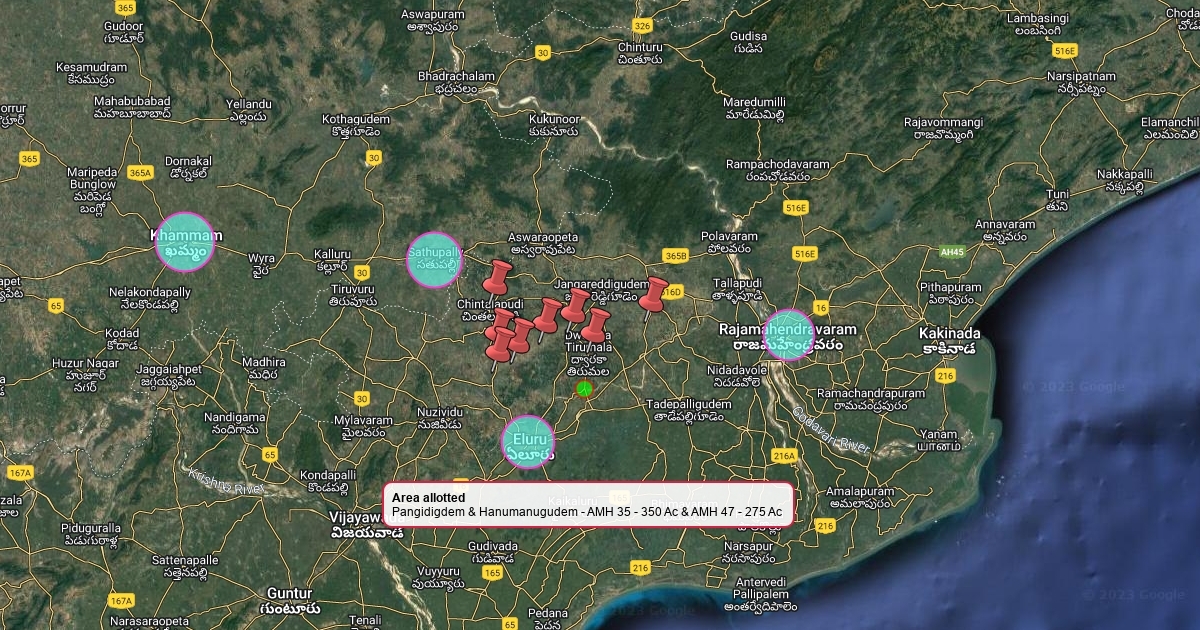Screen dimensions: 1200x630
Task: Click the 365B highway shield near Aswaraopeta
Action: (x=675, y=256)
